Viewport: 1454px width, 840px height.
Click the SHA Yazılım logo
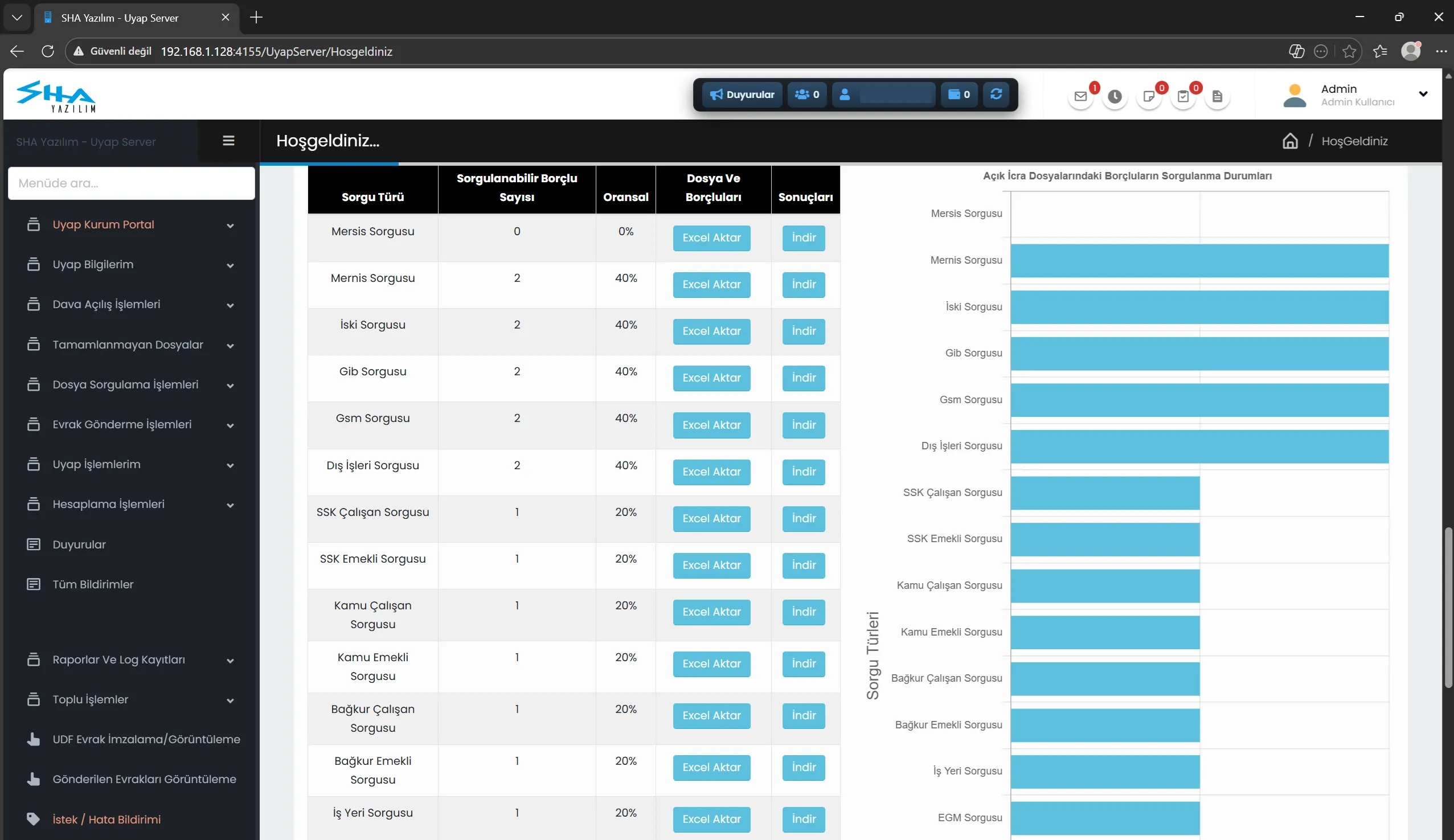point(56,96)
